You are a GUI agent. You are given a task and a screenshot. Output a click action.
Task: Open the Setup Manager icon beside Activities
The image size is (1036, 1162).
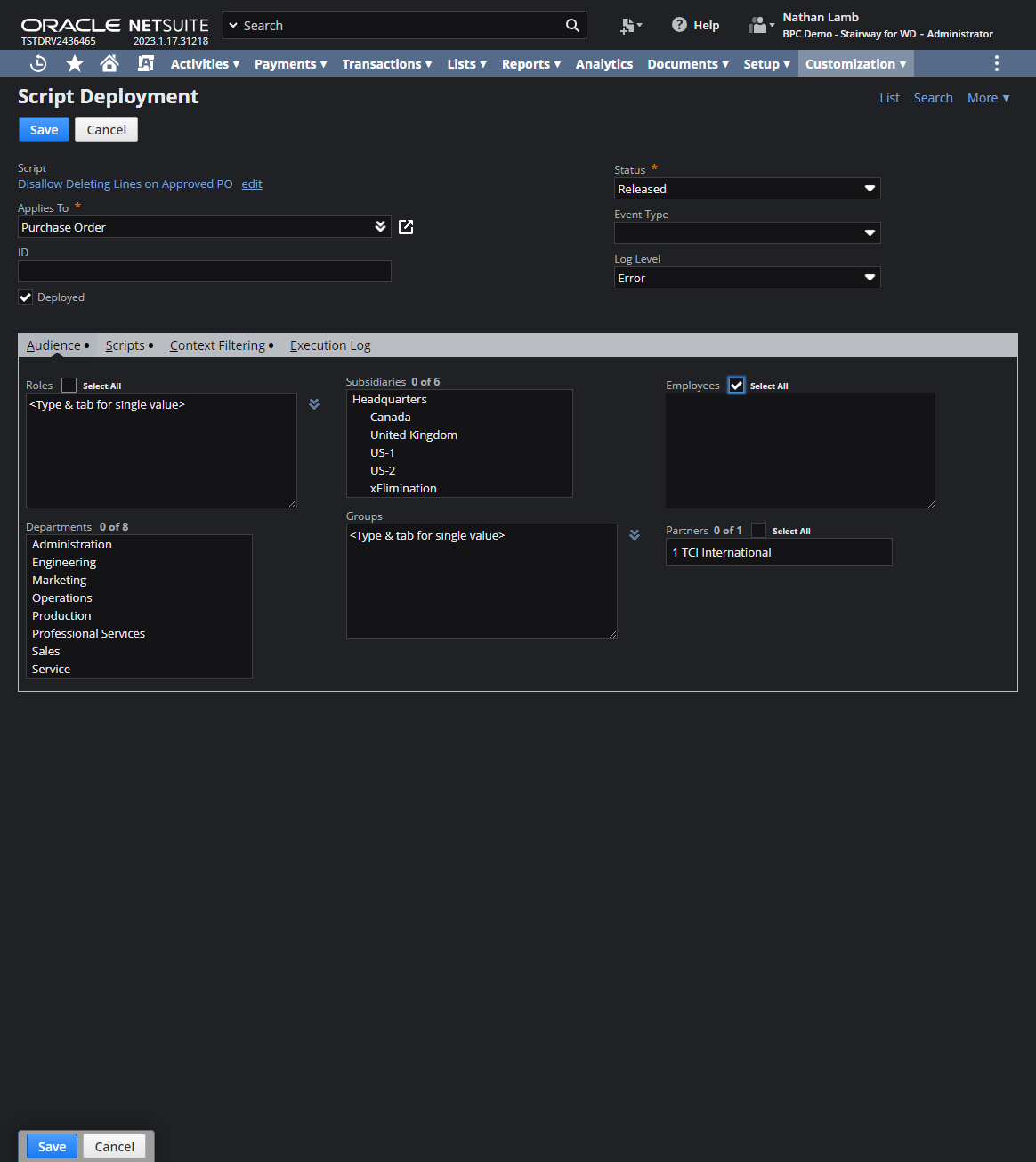pyautogui.click(x=146, y=63)
